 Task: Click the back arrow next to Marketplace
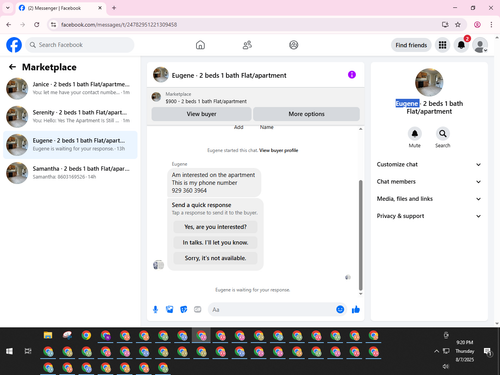[x=12, y=67]
